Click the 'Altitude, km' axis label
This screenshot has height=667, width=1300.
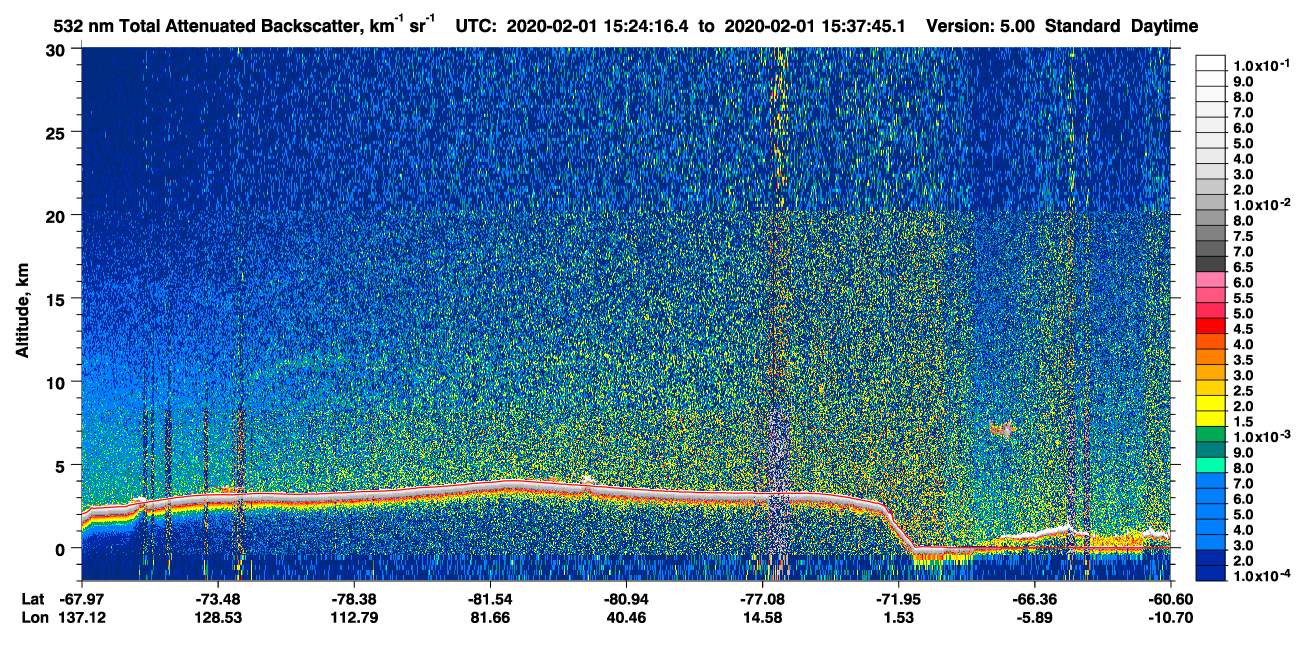[x=22, y=313]
